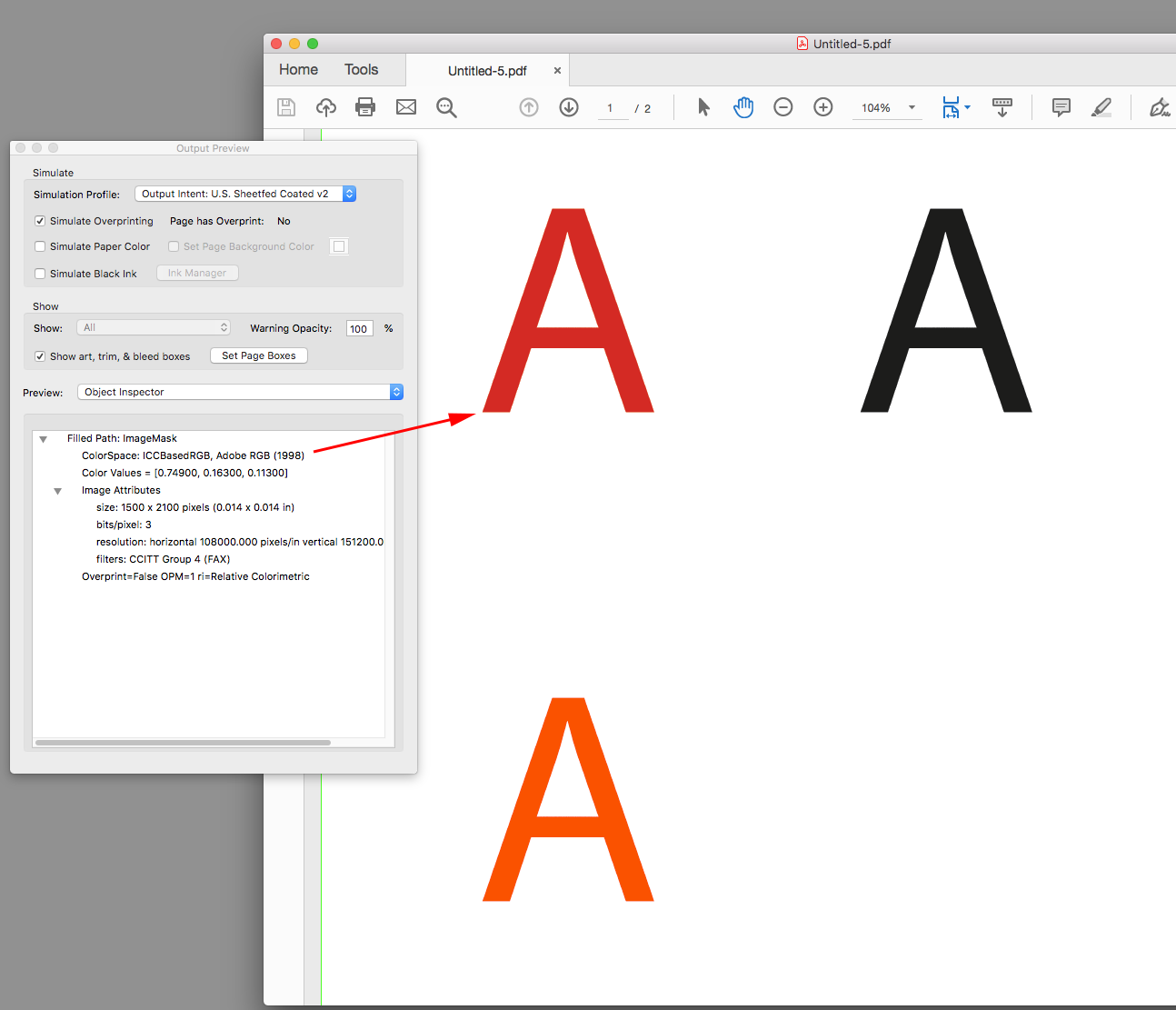This screenshot has height=1010, width=1176.
Task: Open the Preview Object Inspector dropdown
Action: coord(240,392)
